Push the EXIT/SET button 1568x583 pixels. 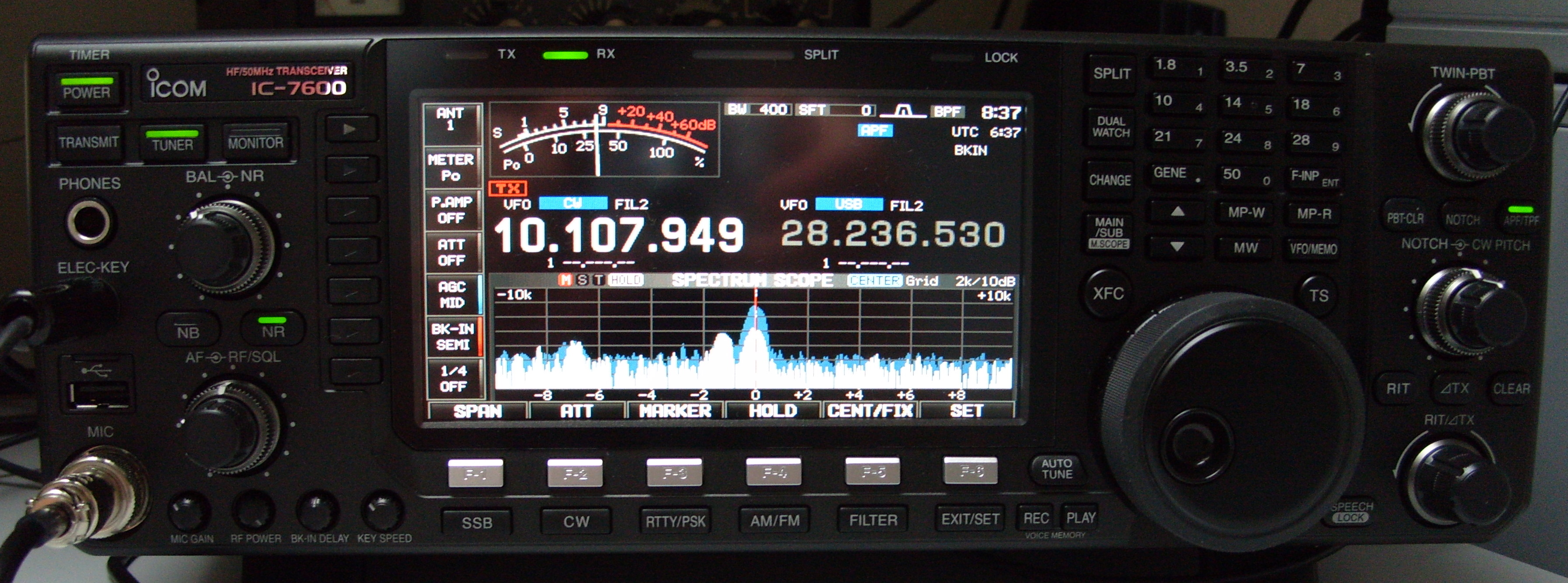pyautogui.click(x=970, y=519)
